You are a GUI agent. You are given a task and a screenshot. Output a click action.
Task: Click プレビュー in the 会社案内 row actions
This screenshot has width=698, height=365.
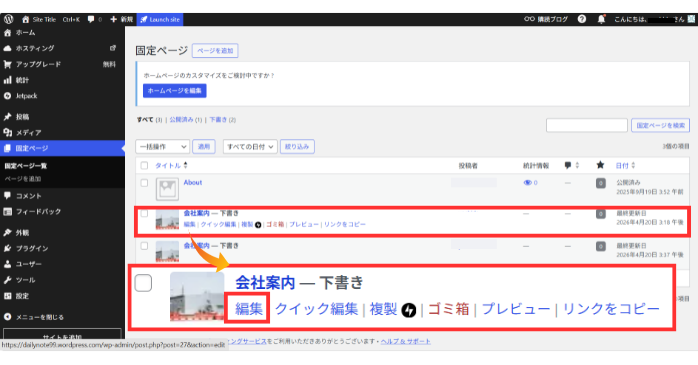click(x=304, y=224)
